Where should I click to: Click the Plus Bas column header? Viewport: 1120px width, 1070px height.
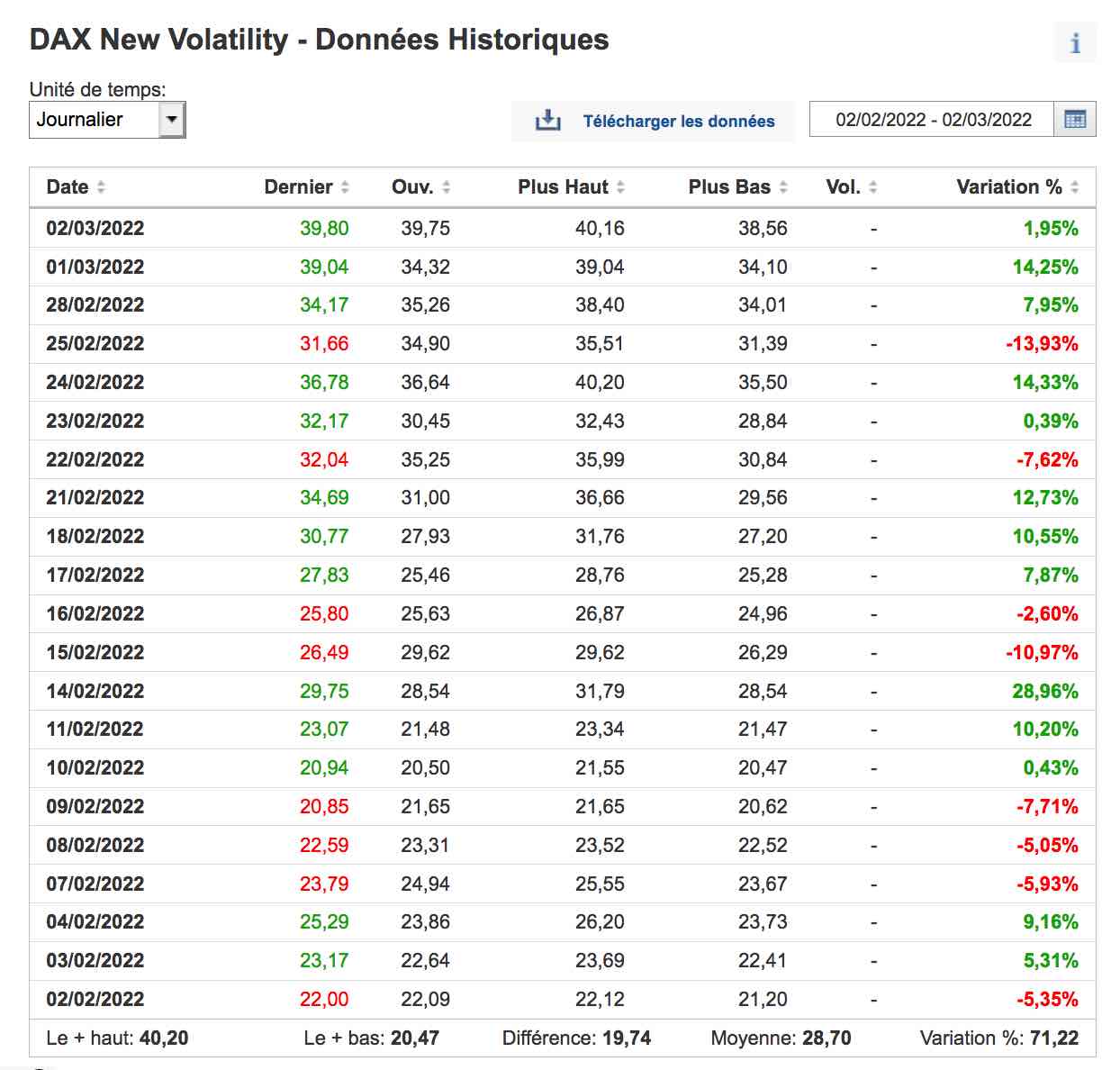pos(729,187)
